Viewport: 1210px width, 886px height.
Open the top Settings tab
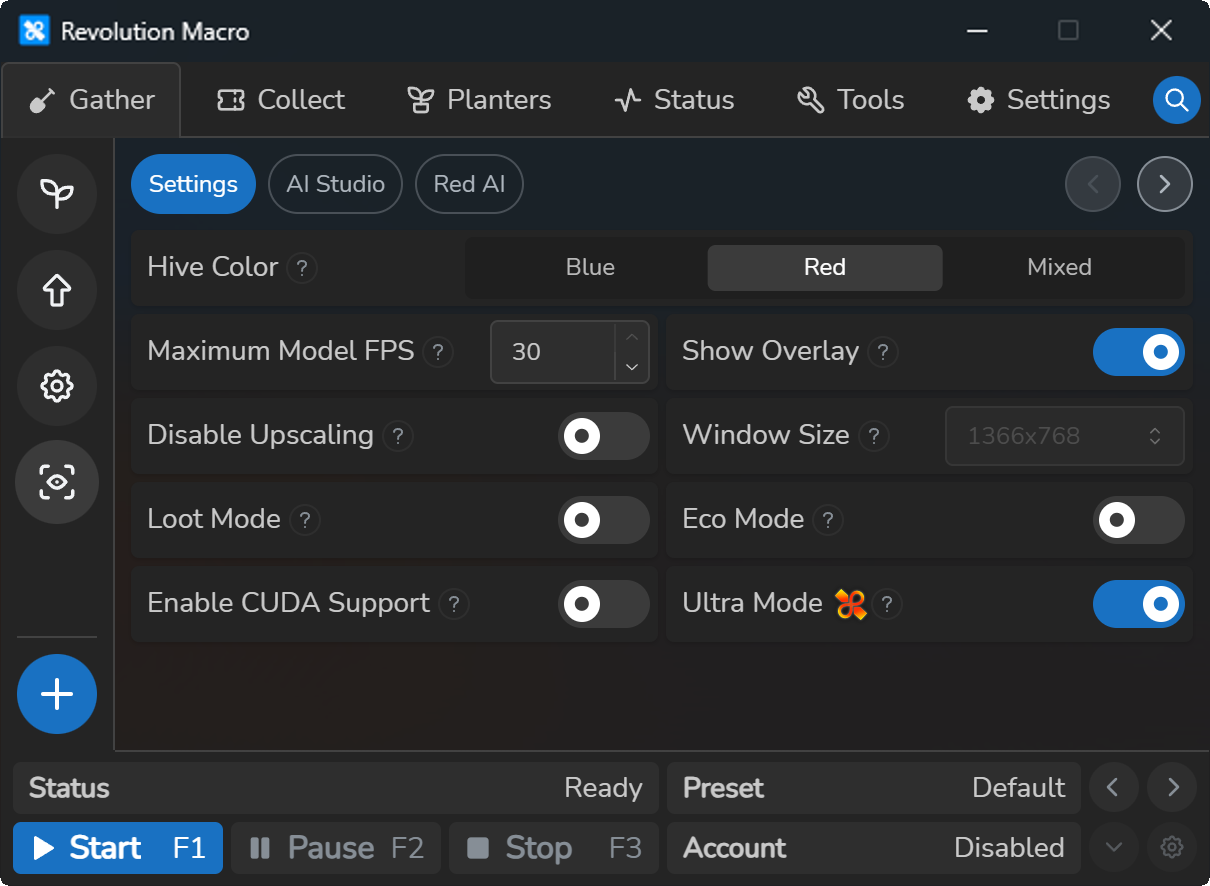pyautogui.click(x=1039, y=100)
